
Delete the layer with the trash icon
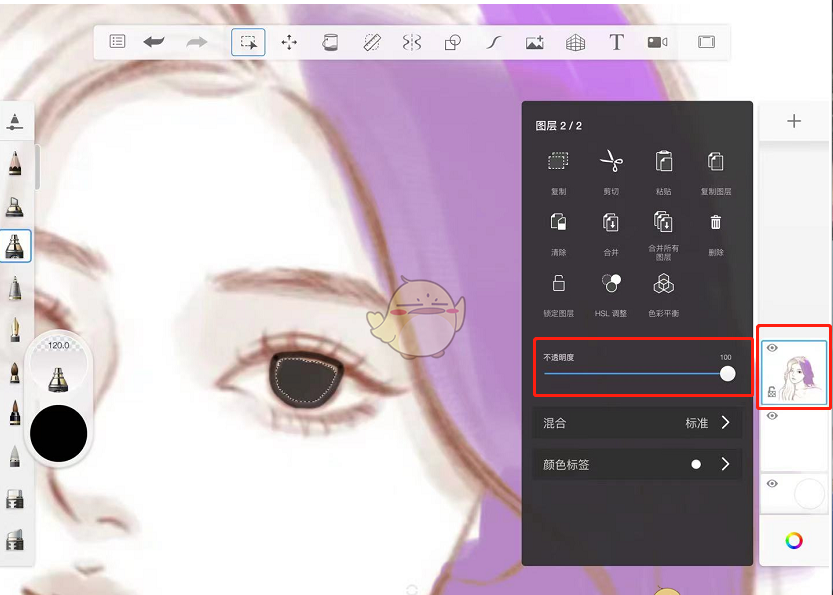(x=716, y=222)
